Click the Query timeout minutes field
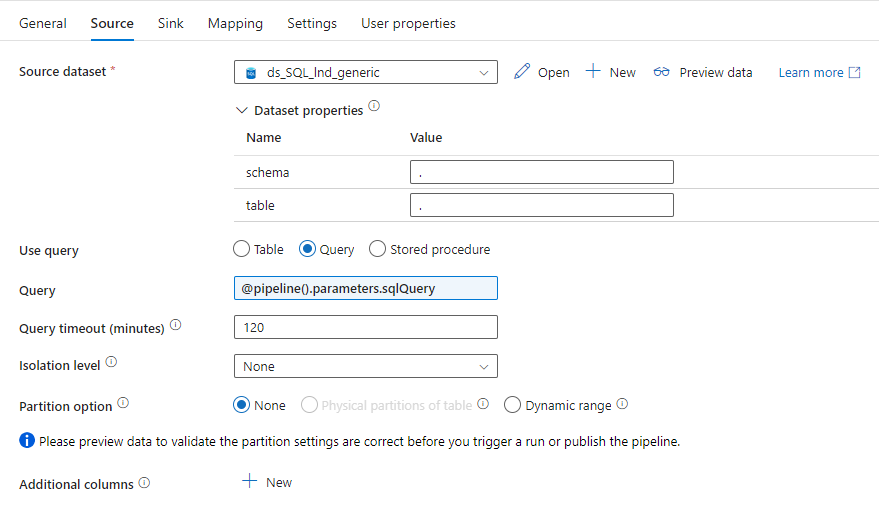This screenshot has height=528, width=879. [x=365, y=327]
